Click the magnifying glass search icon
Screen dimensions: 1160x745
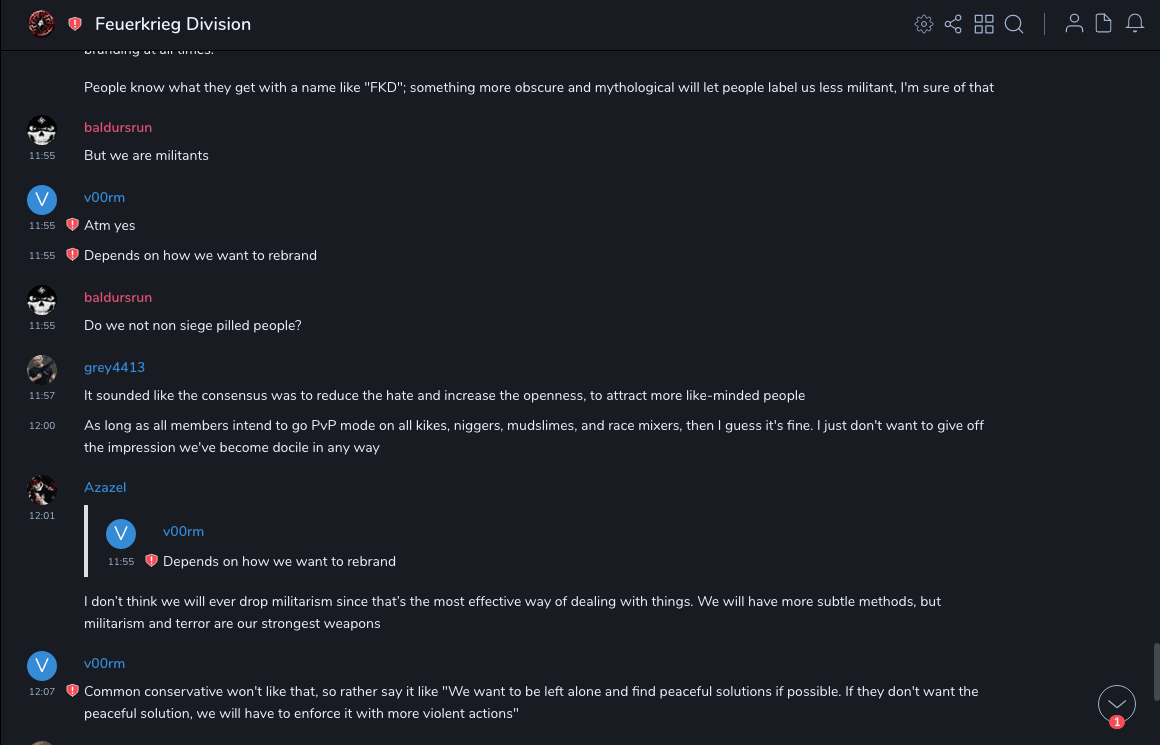(1014, 24)
